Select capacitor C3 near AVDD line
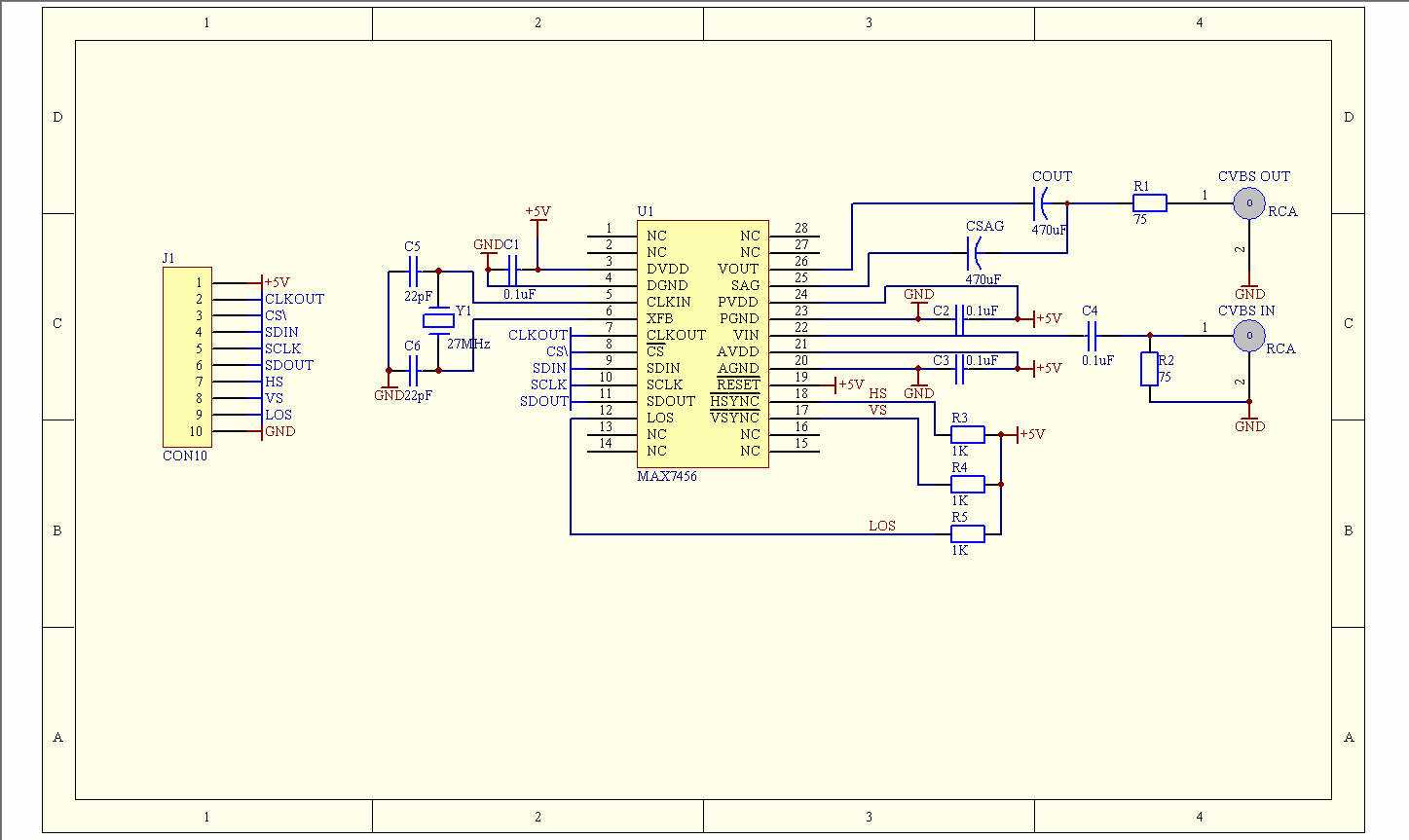This screenshot has width=1409, height=840. [x=960, y=368]
